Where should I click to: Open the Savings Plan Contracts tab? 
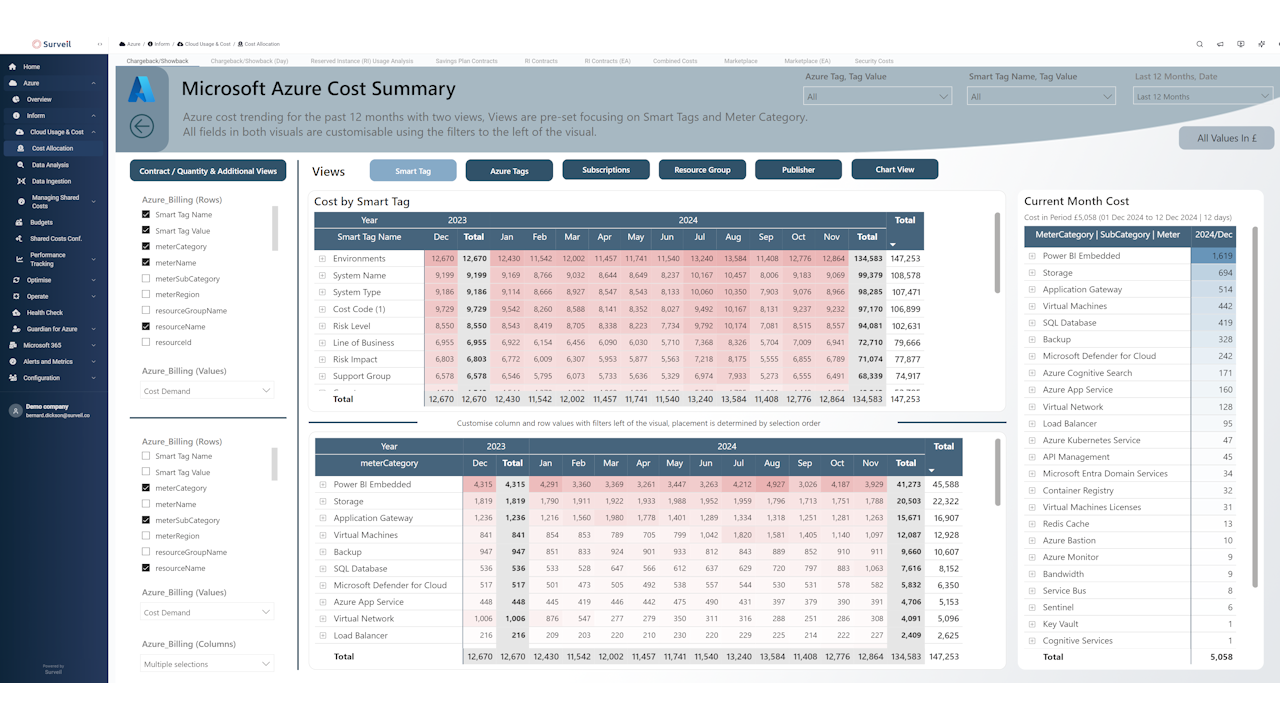click(x=466, y=61)
